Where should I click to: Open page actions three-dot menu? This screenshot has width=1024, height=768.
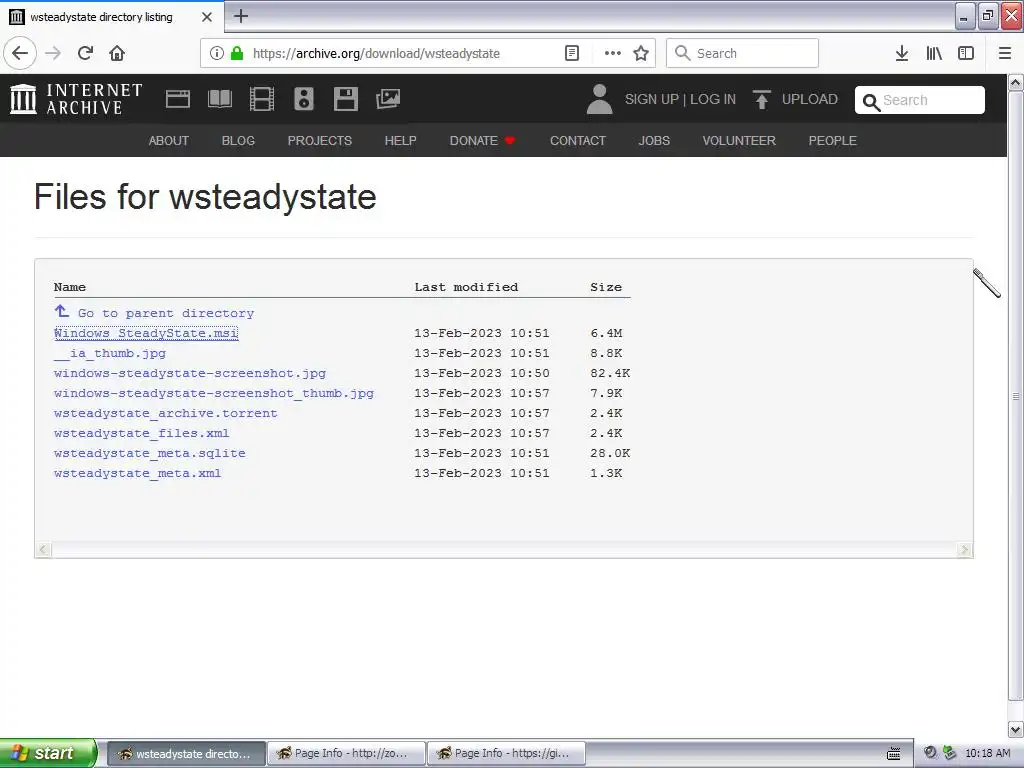(x=612, y=53)
